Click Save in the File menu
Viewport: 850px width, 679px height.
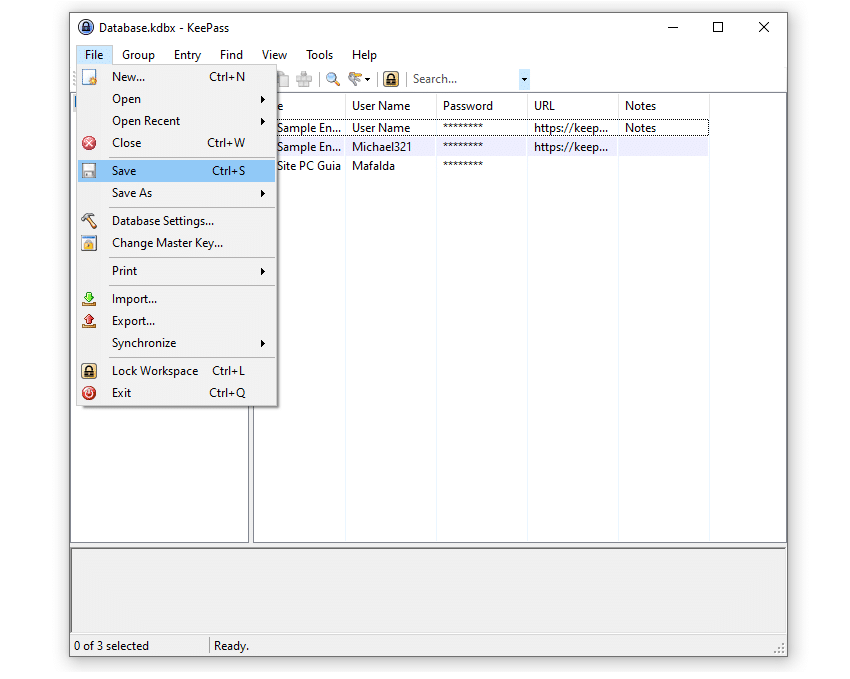(177, 171)
